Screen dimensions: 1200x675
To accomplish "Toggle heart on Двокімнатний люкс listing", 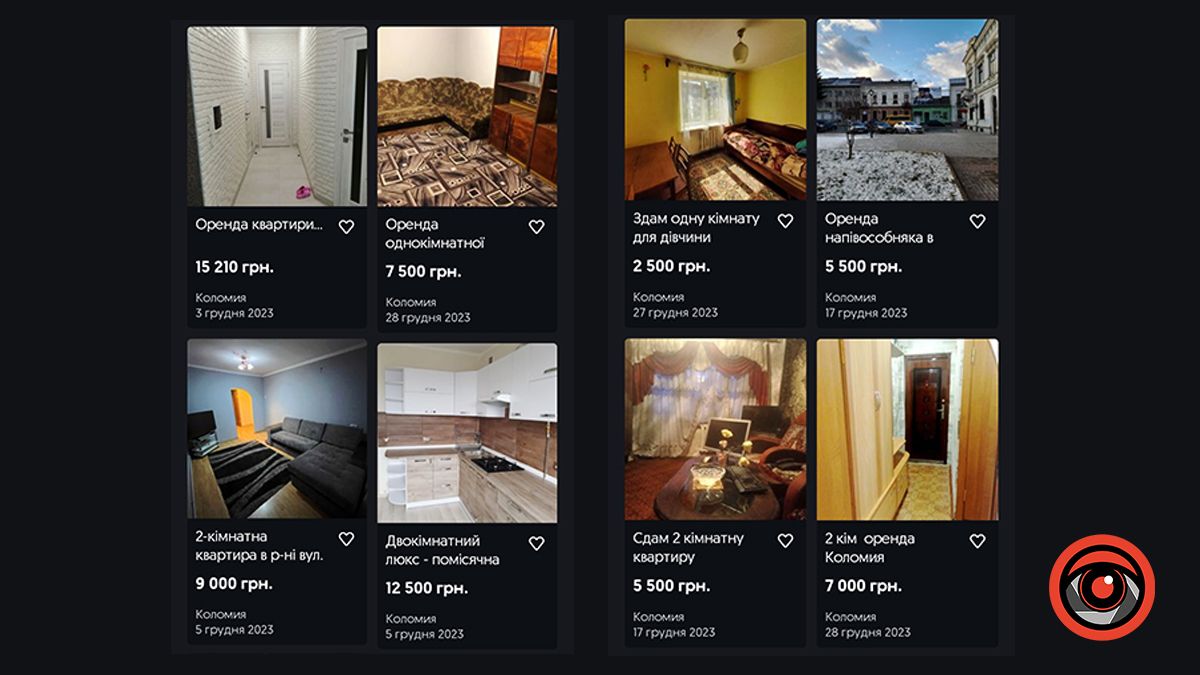I will click(536, 543).
